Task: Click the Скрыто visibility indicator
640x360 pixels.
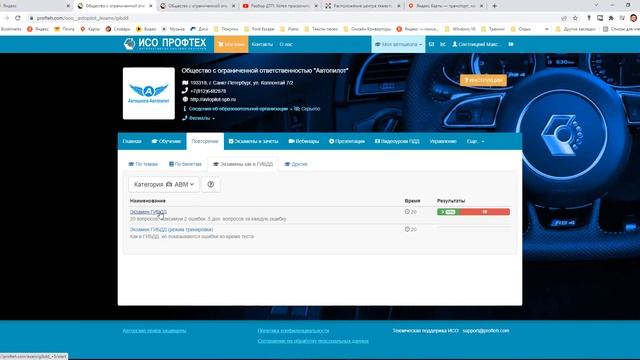Action: pos(307,109)
